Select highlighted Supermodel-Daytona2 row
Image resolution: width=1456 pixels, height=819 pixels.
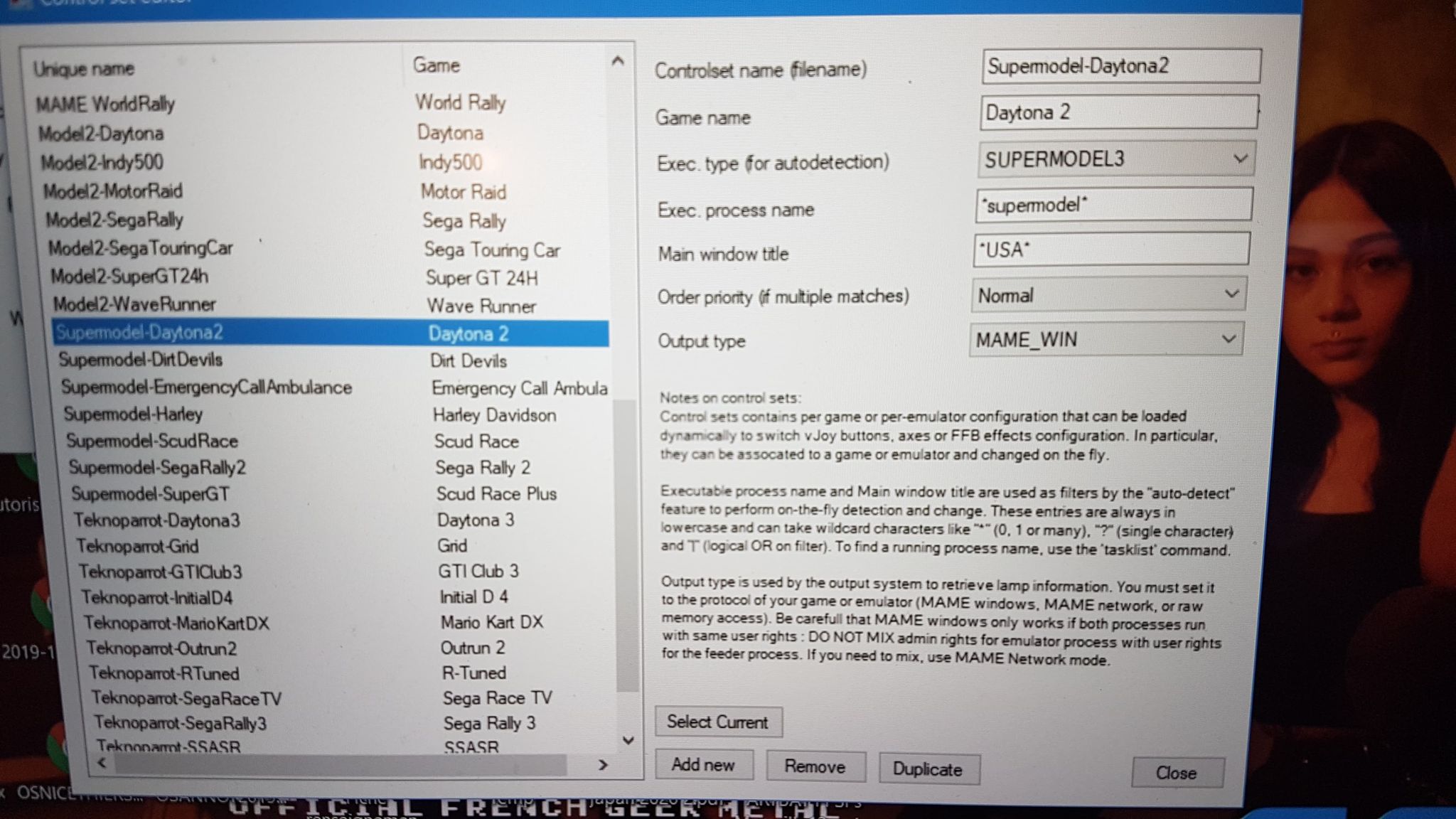[331, 333]
